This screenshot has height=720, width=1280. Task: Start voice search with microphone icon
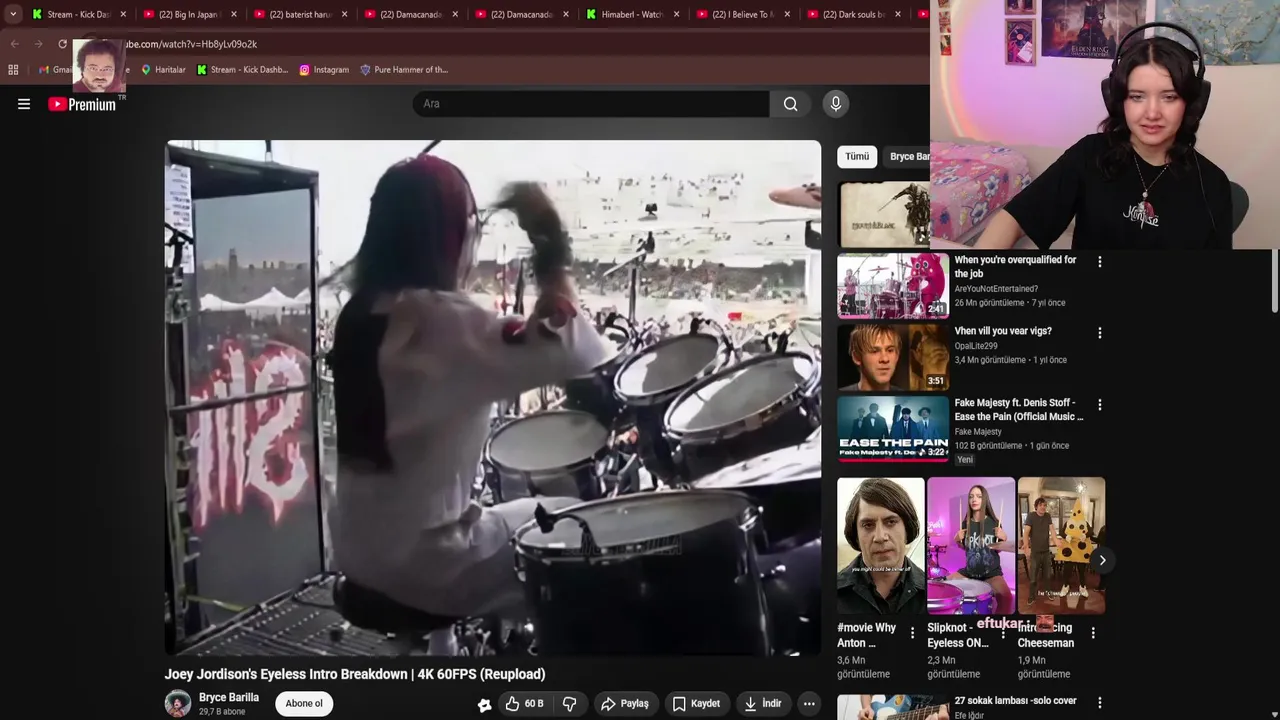click(836, 104)
